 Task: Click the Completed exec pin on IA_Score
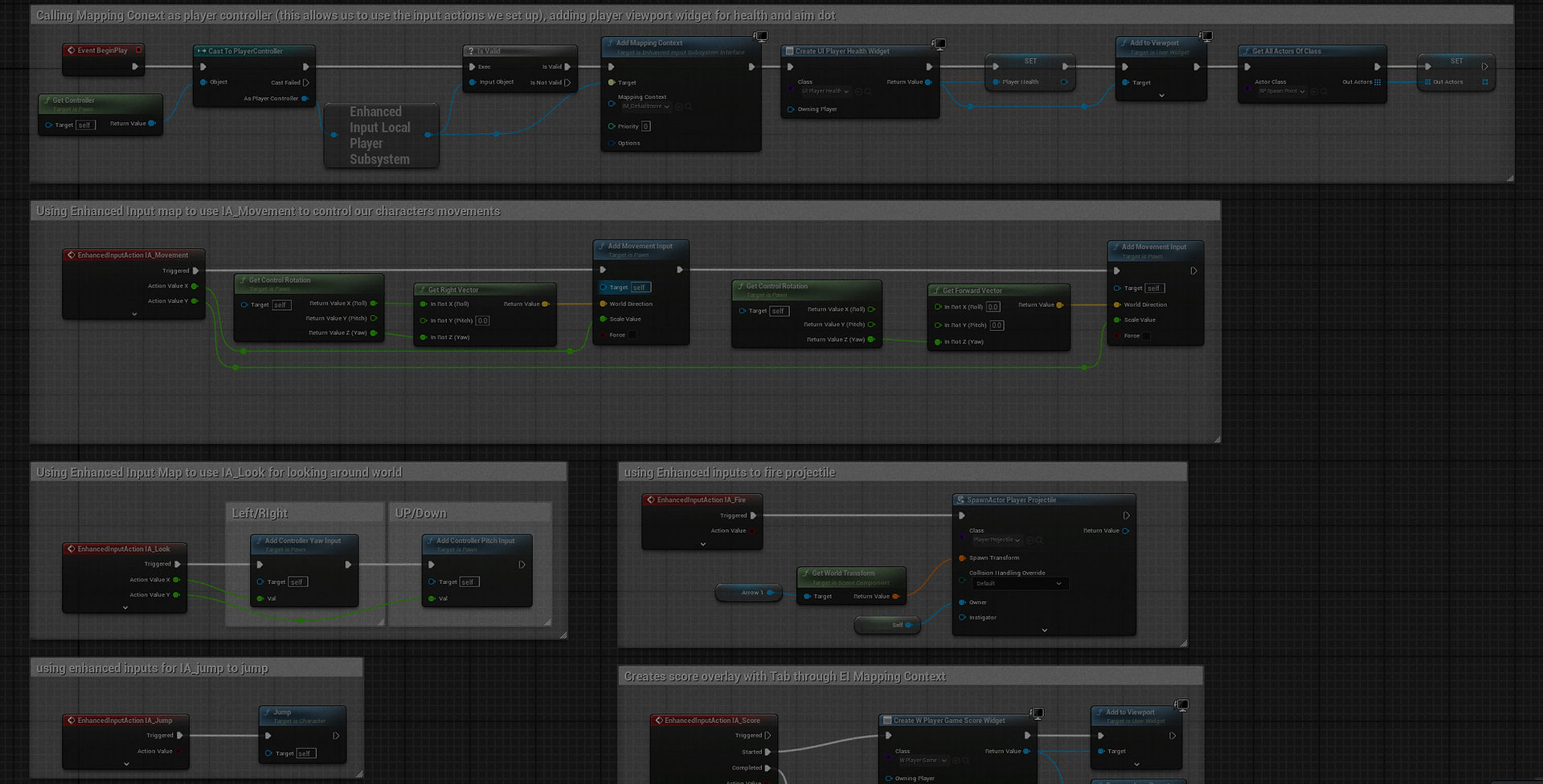tap(767, 768)
